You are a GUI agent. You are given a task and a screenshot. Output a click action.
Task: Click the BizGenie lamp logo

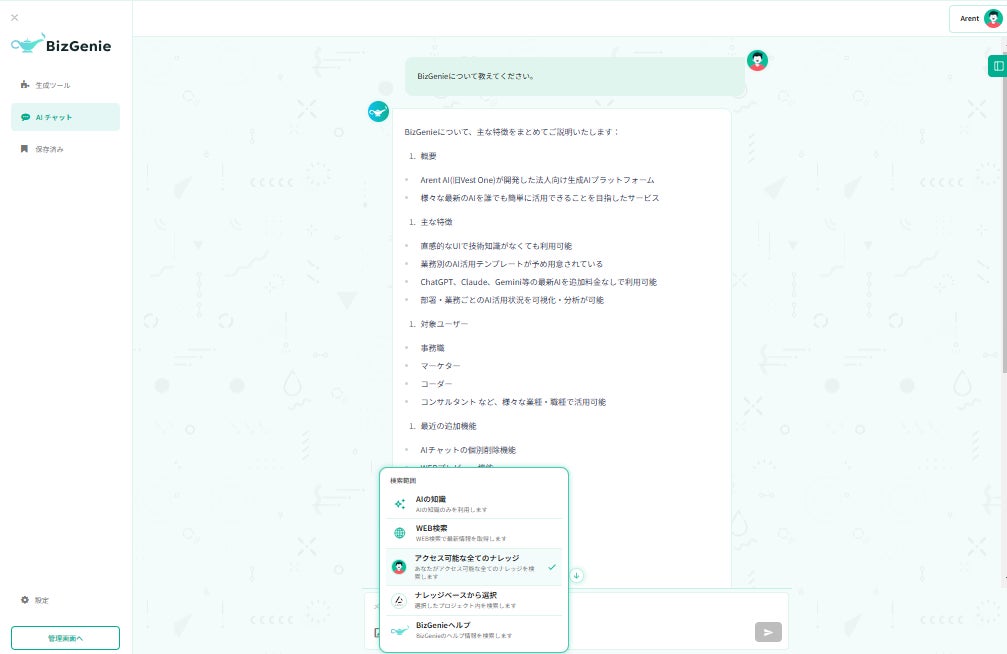pos(61,44)
